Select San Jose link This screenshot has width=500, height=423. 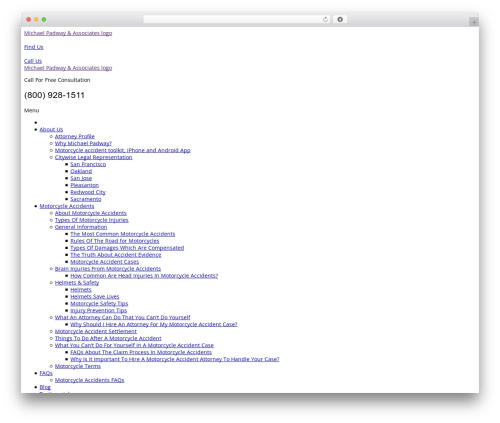(x=81, y=178)
